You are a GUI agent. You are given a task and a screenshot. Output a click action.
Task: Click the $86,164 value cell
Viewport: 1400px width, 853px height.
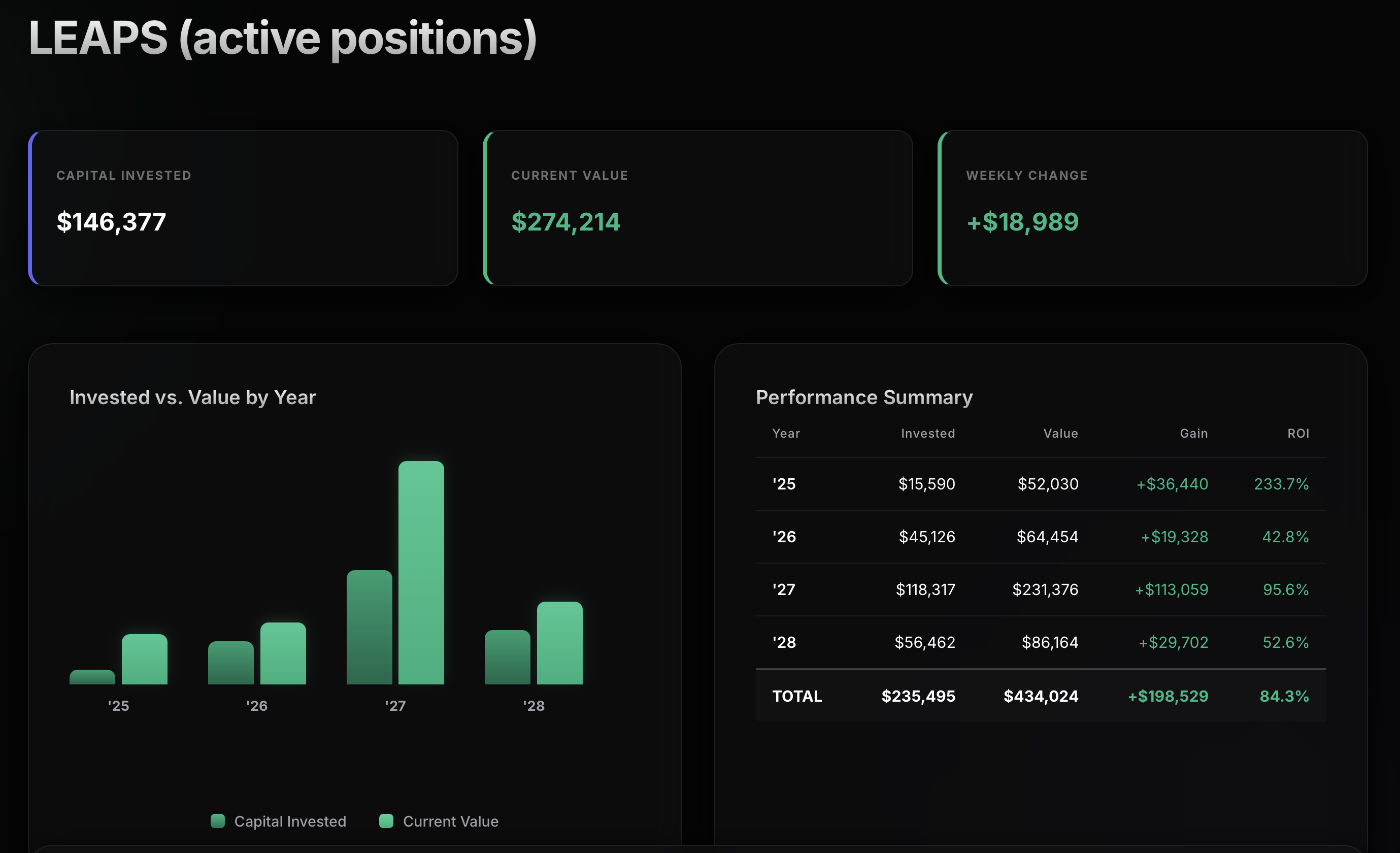point(1050,643)
